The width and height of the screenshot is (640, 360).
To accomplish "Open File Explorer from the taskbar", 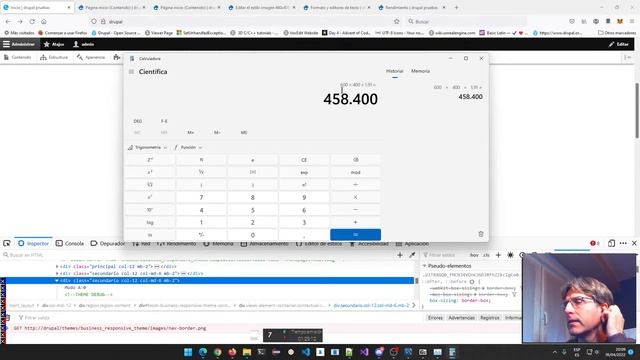I will click(247, 352).
